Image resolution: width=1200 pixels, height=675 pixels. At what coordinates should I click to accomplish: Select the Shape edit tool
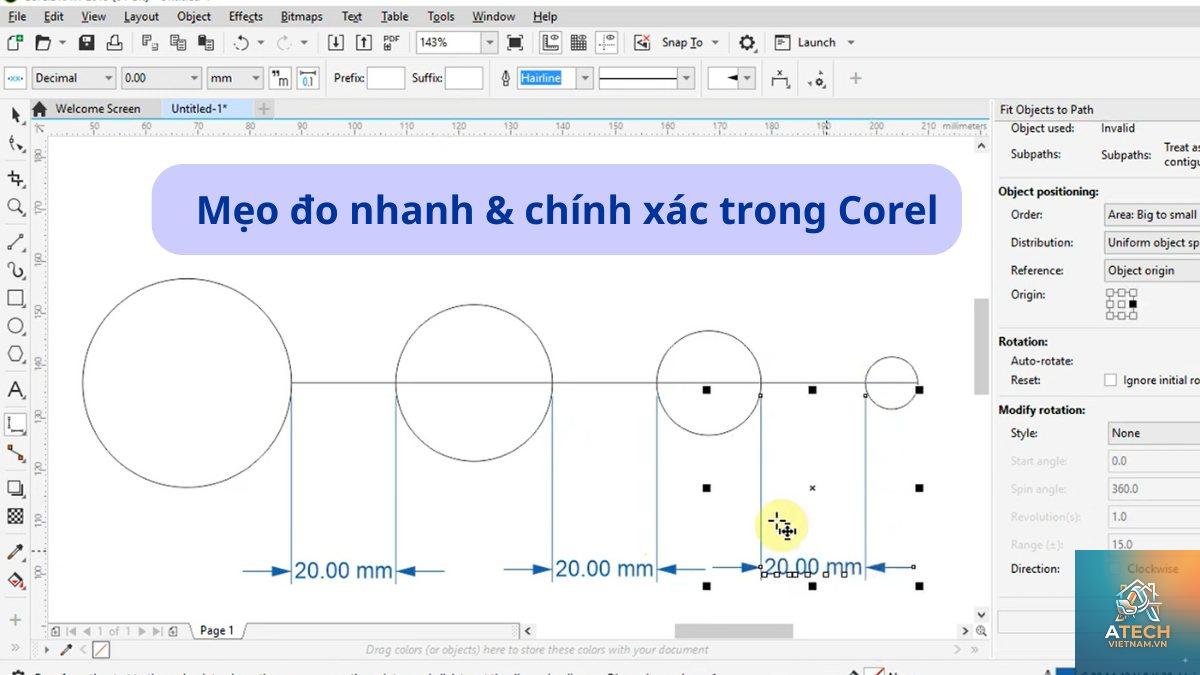(15, 145)
